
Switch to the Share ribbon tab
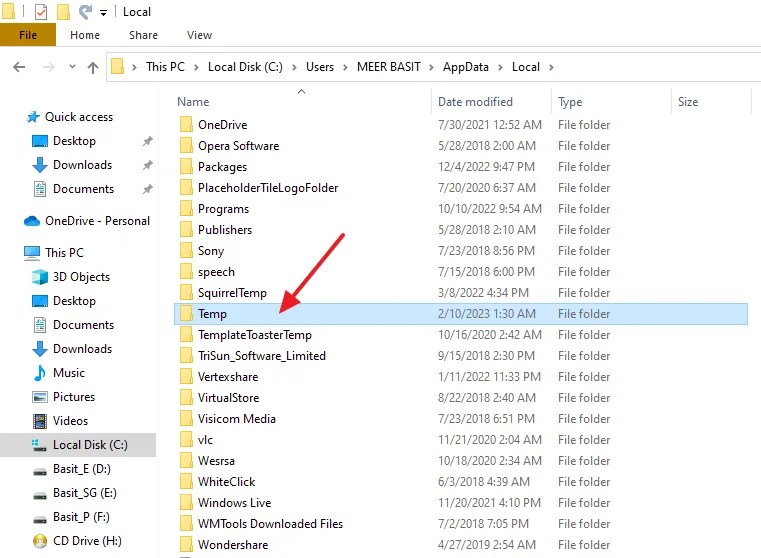pyautogui.click(x=143, y=35)
